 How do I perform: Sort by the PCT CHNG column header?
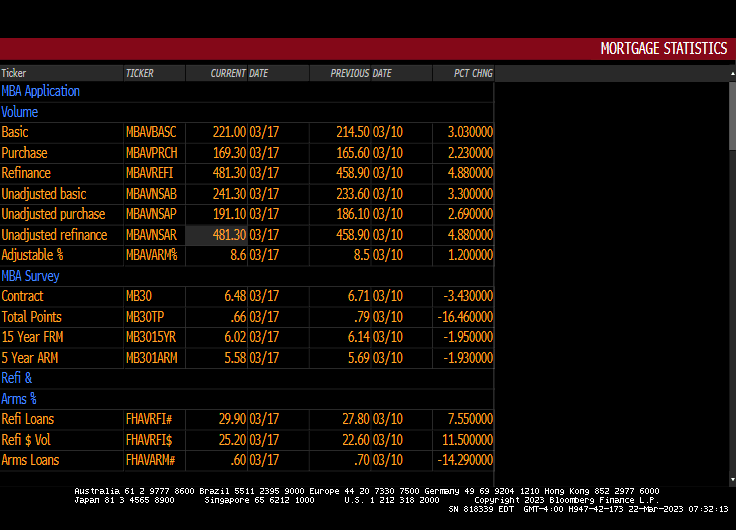[x=473, y=73]
